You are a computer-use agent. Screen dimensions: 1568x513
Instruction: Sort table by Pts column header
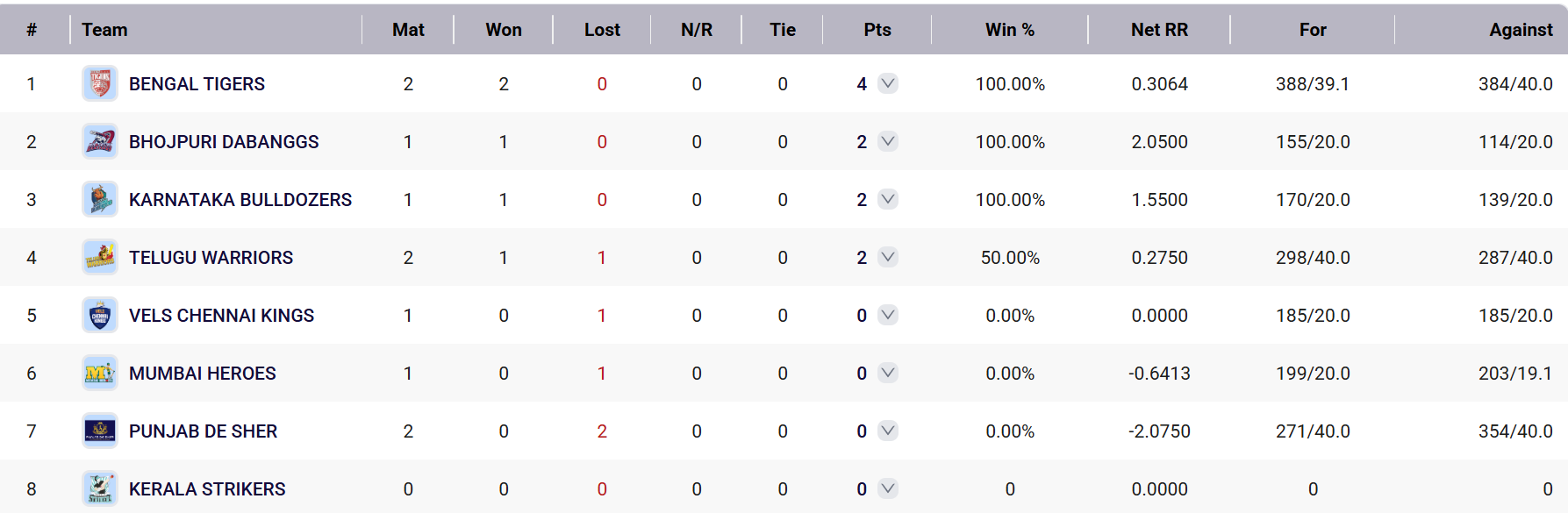tap(877, 30)
